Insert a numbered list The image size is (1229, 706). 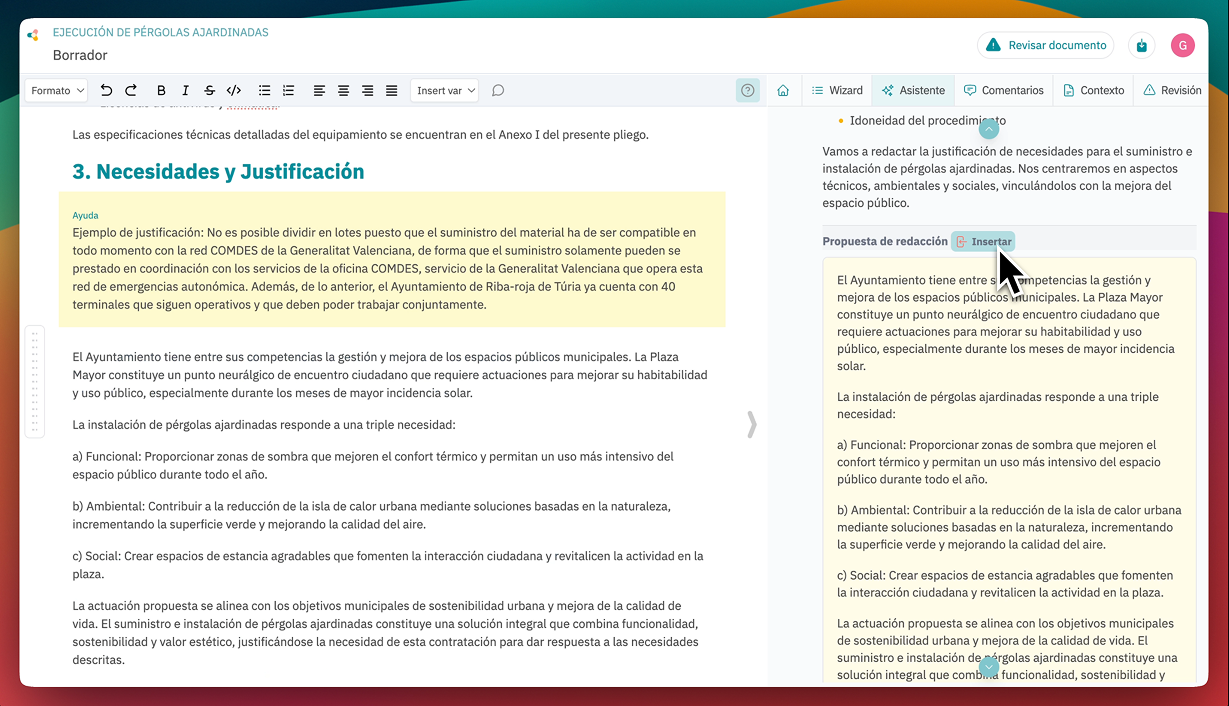pyautogui.click(x=289, y=90)
